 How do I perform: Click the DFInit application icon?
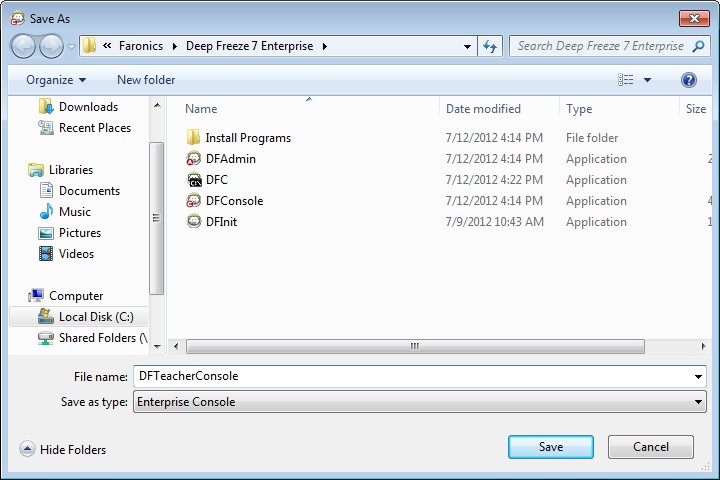(x=194, y=221)
